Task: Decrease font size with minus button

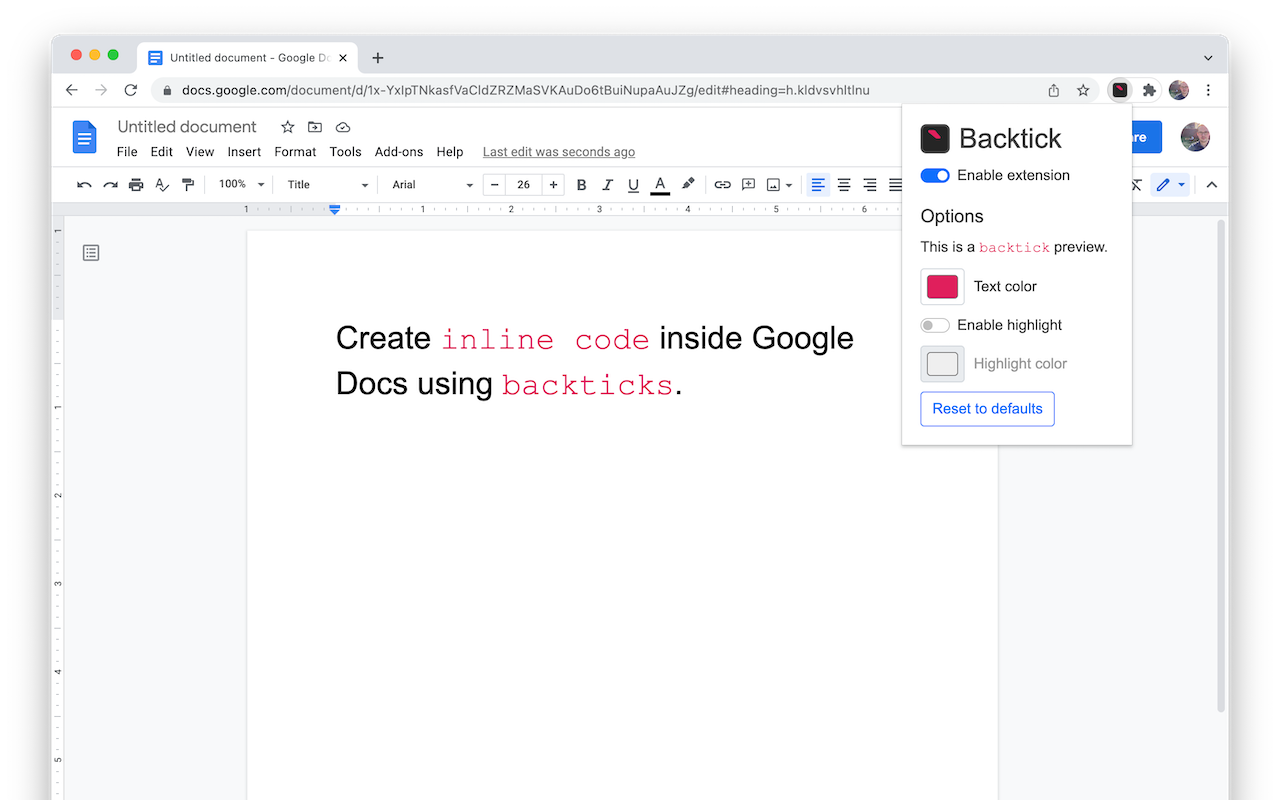Action: coord(495,185)
